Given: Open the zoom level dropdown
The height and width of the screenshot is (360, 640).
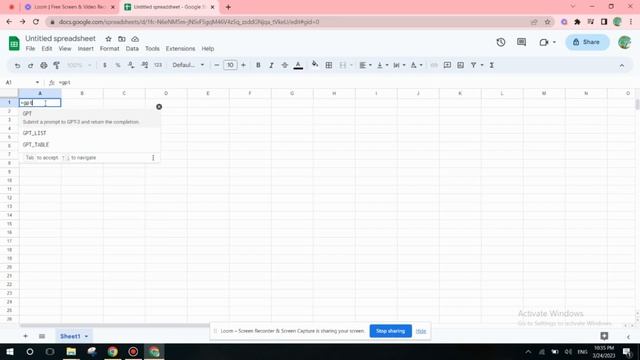Looking at the screenshot, I should pyautogui.click(x=79, y=65).
